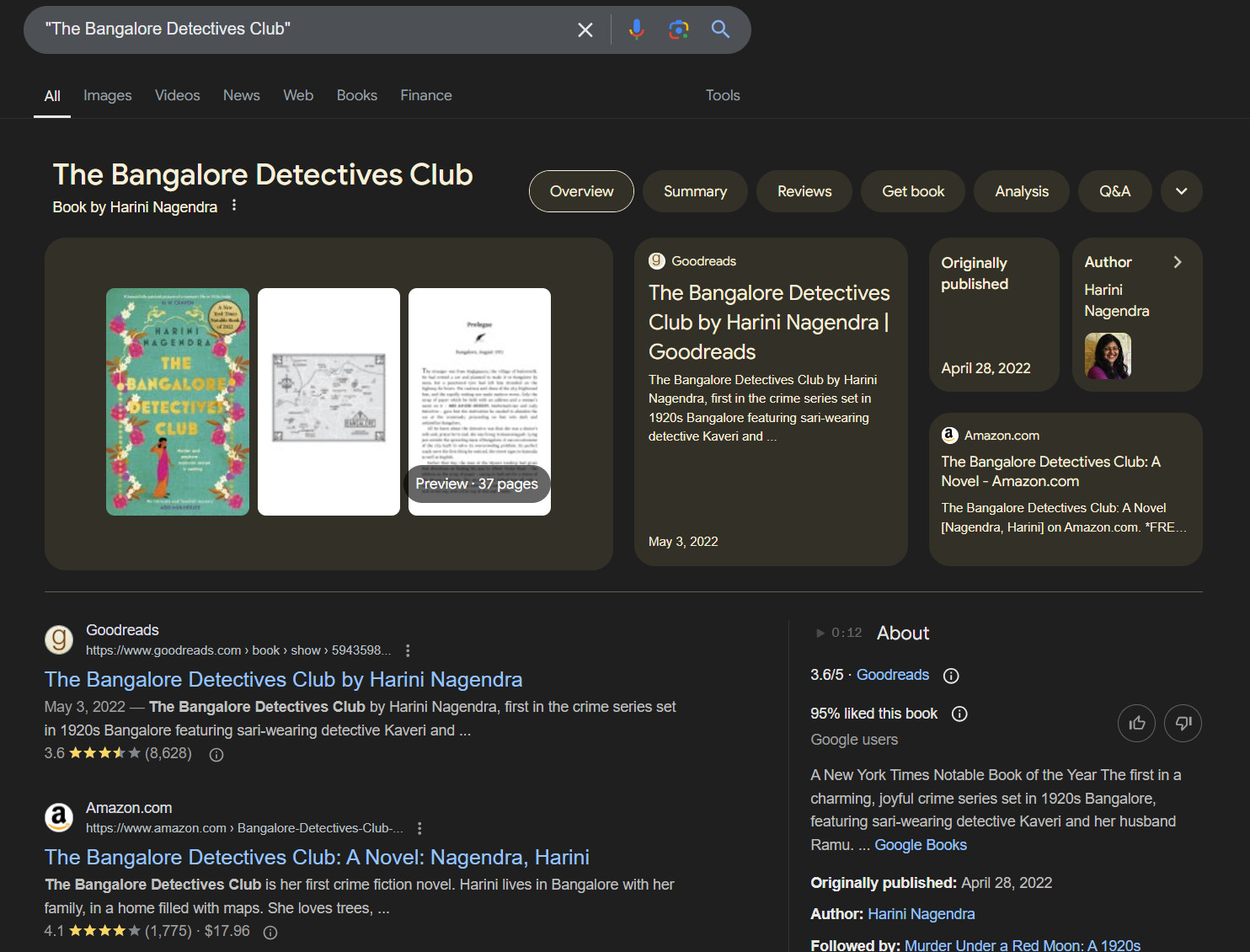Switch to the Web tab
This screenshot has width=1250, height=952.
[298, 96]
